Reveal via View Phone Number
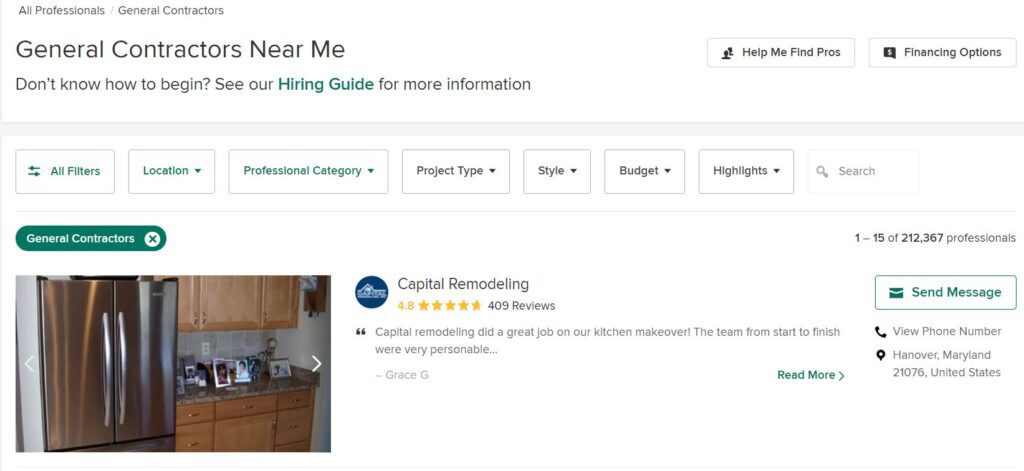1024x471 pixels. pyautogui.click(x=946, y=332)
